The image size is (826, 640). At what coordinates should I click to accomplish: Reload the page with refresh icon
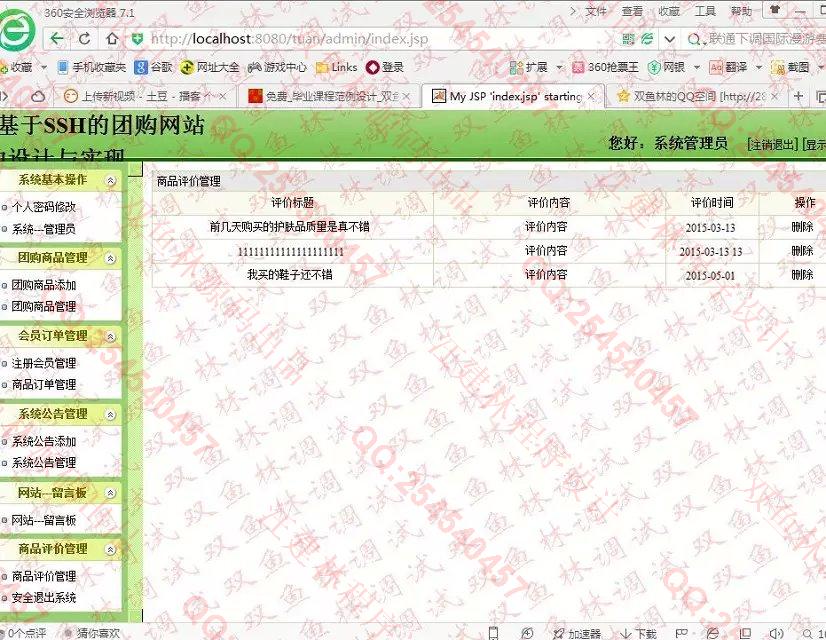[84, 38]
